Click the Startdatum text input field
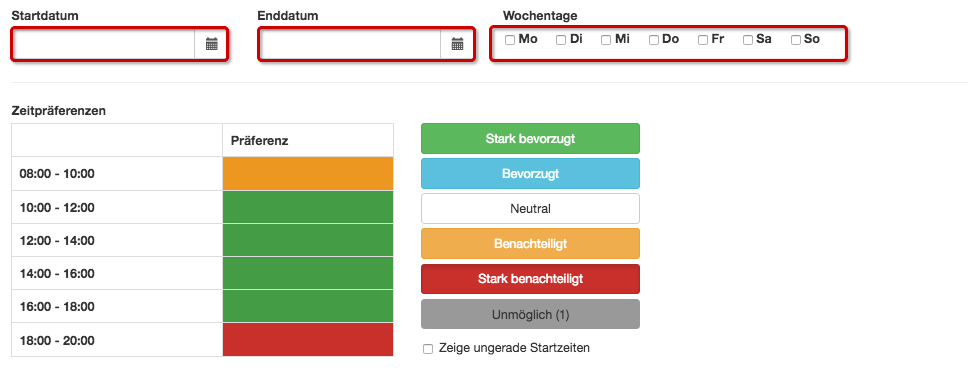The height and width of the screenshot is (370, 969). 104,44
